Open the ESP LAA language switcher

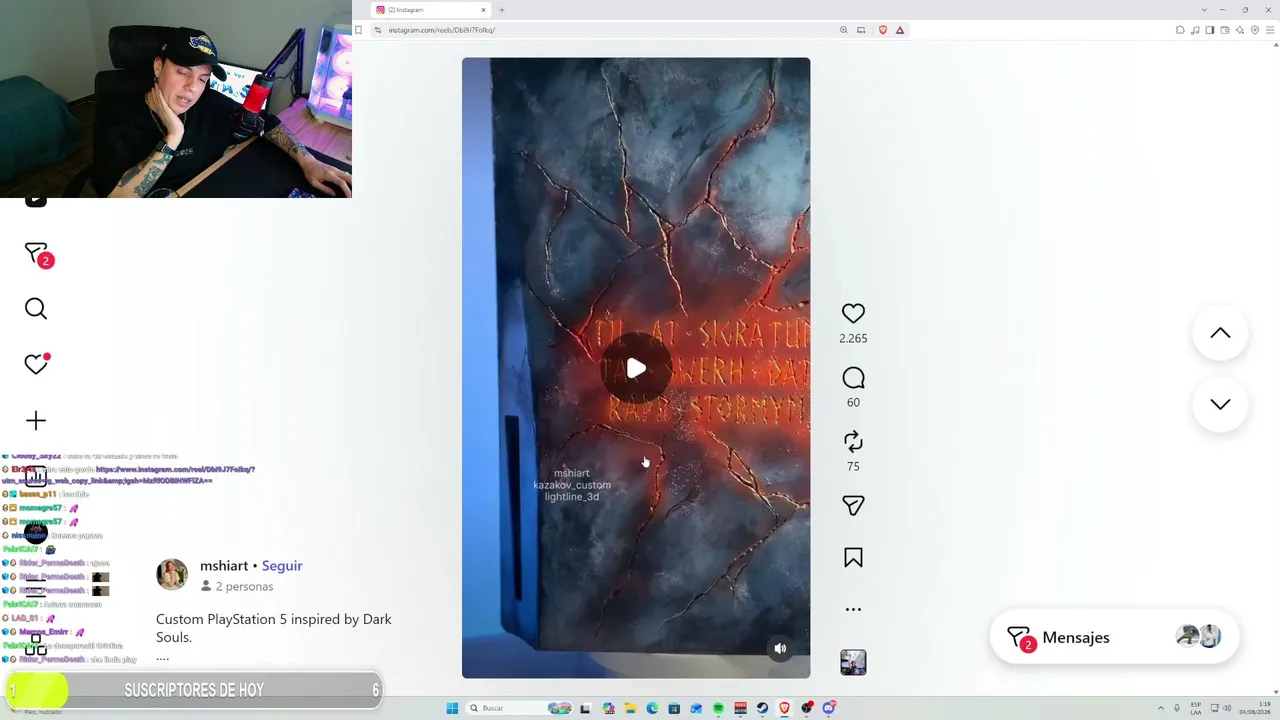click(x=1196, y=708)
